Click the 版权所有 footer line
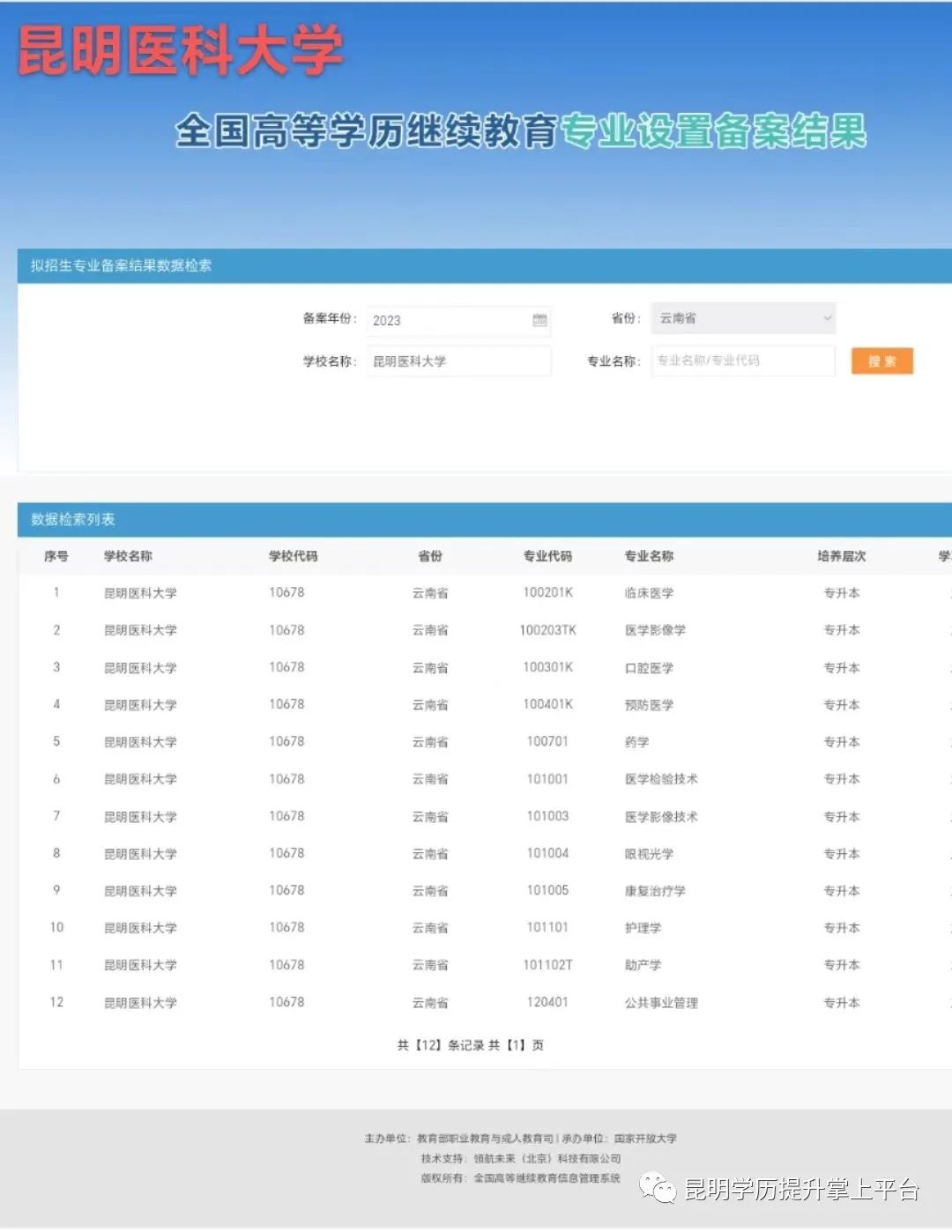The image size is (952, 1232). pyautogui.click(x=520, y=1178)
